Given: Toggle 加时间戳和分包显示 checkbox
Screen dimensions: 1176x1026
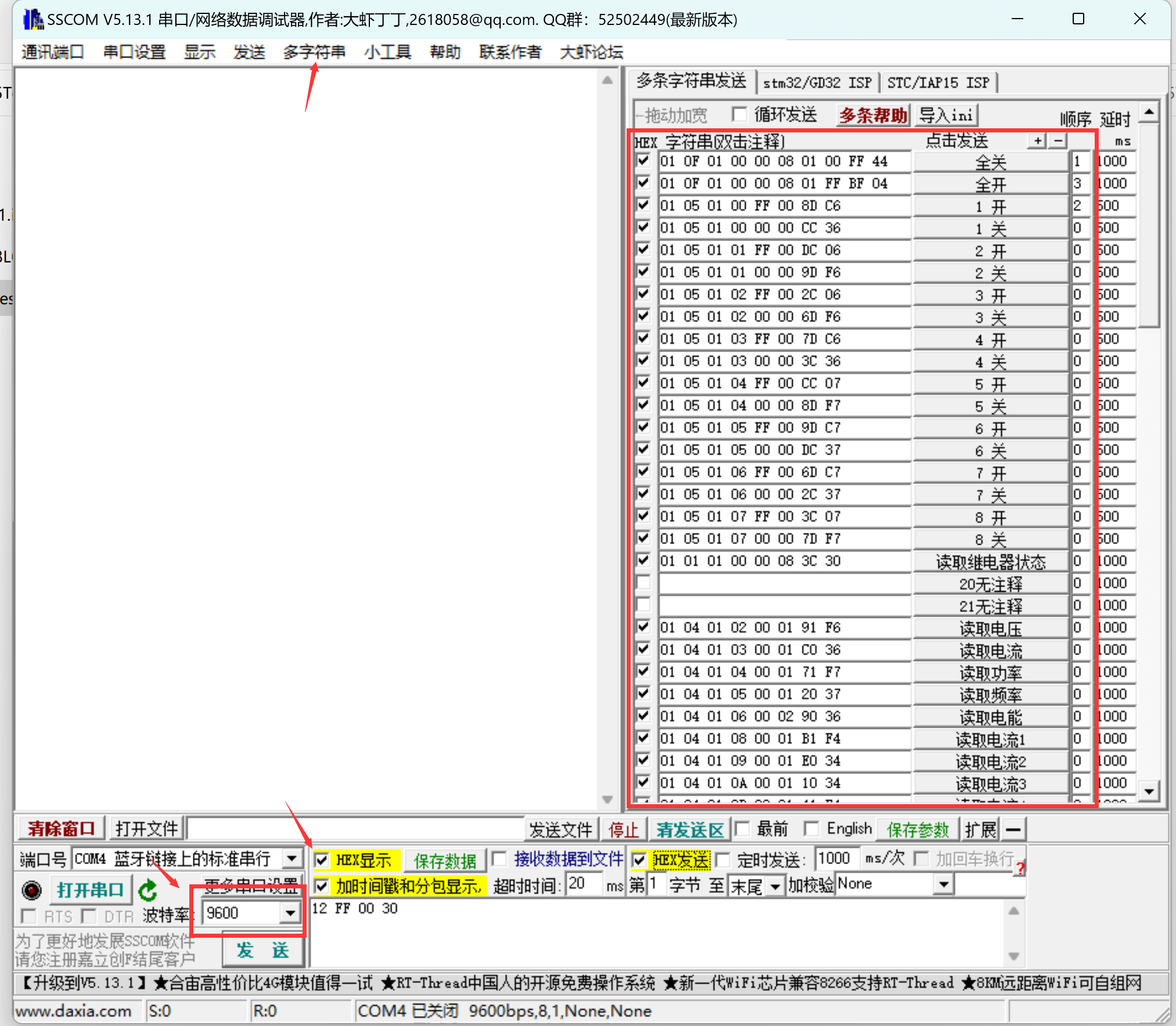Looking at the screenshot, I should pos(321,886).
